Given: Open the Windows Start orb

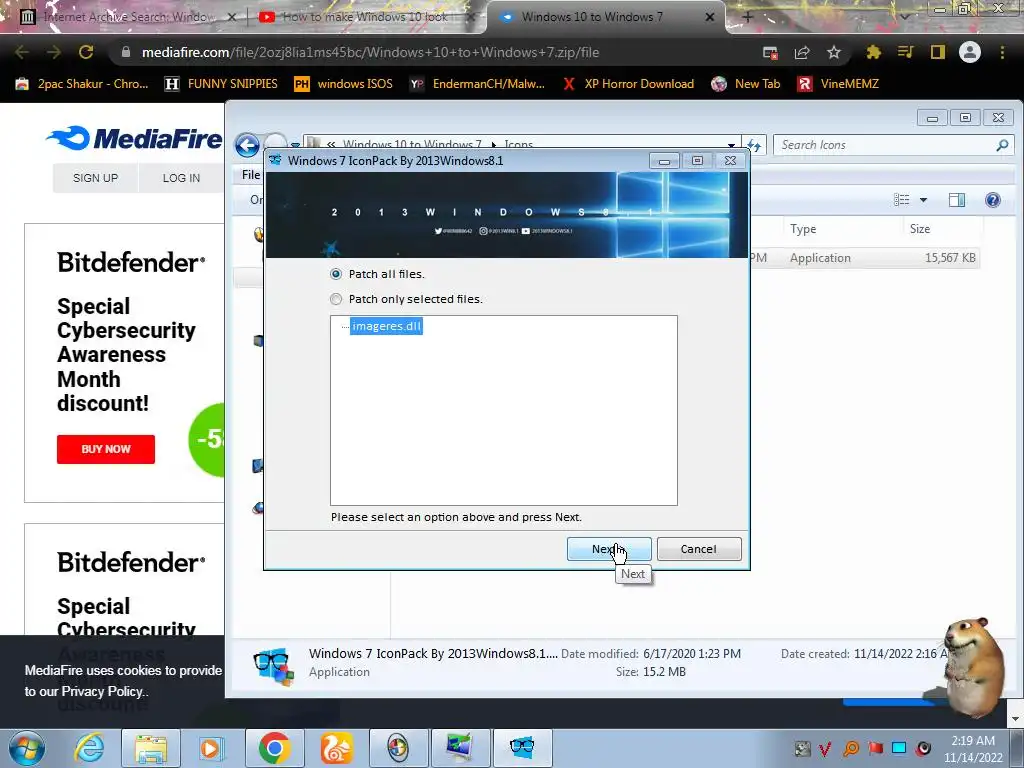Looking at the screenshot, I should tap(26, 748).
